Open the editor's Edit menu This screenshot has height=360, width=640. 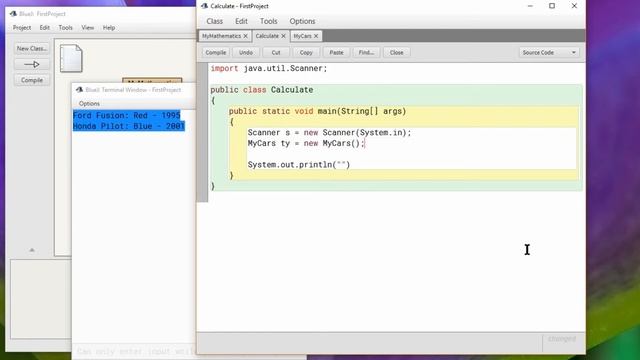click(x=241, y=21)
